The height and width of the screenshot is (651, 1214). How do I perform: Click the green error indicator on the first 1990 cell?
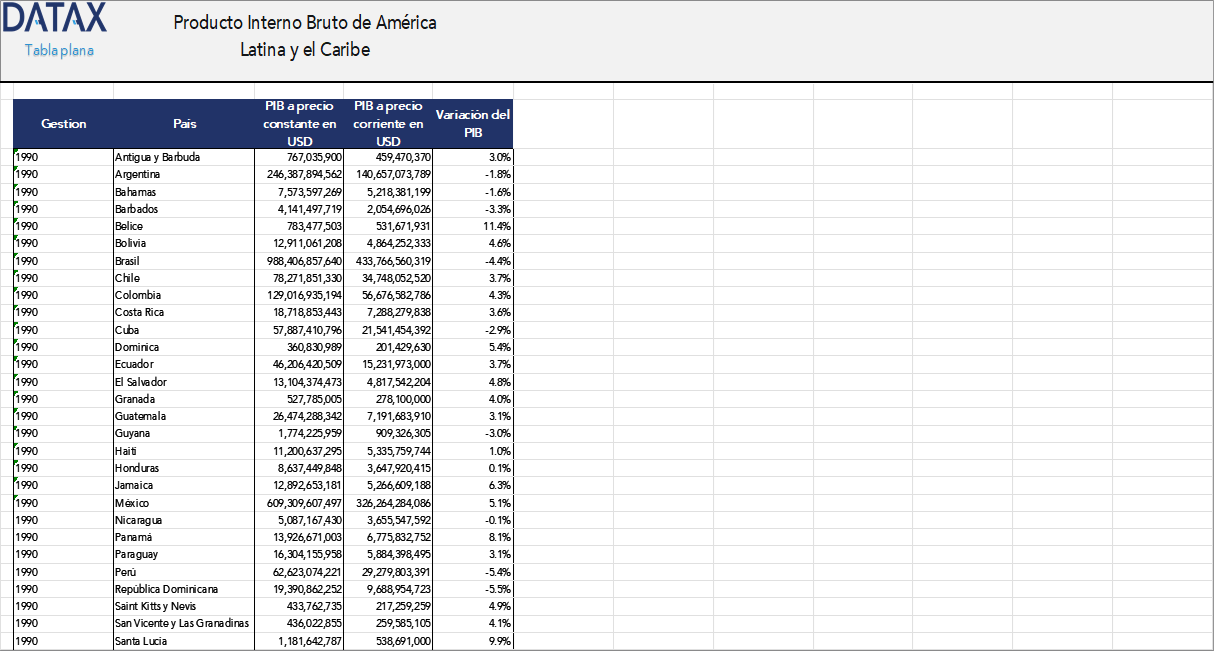pos(16,152)
